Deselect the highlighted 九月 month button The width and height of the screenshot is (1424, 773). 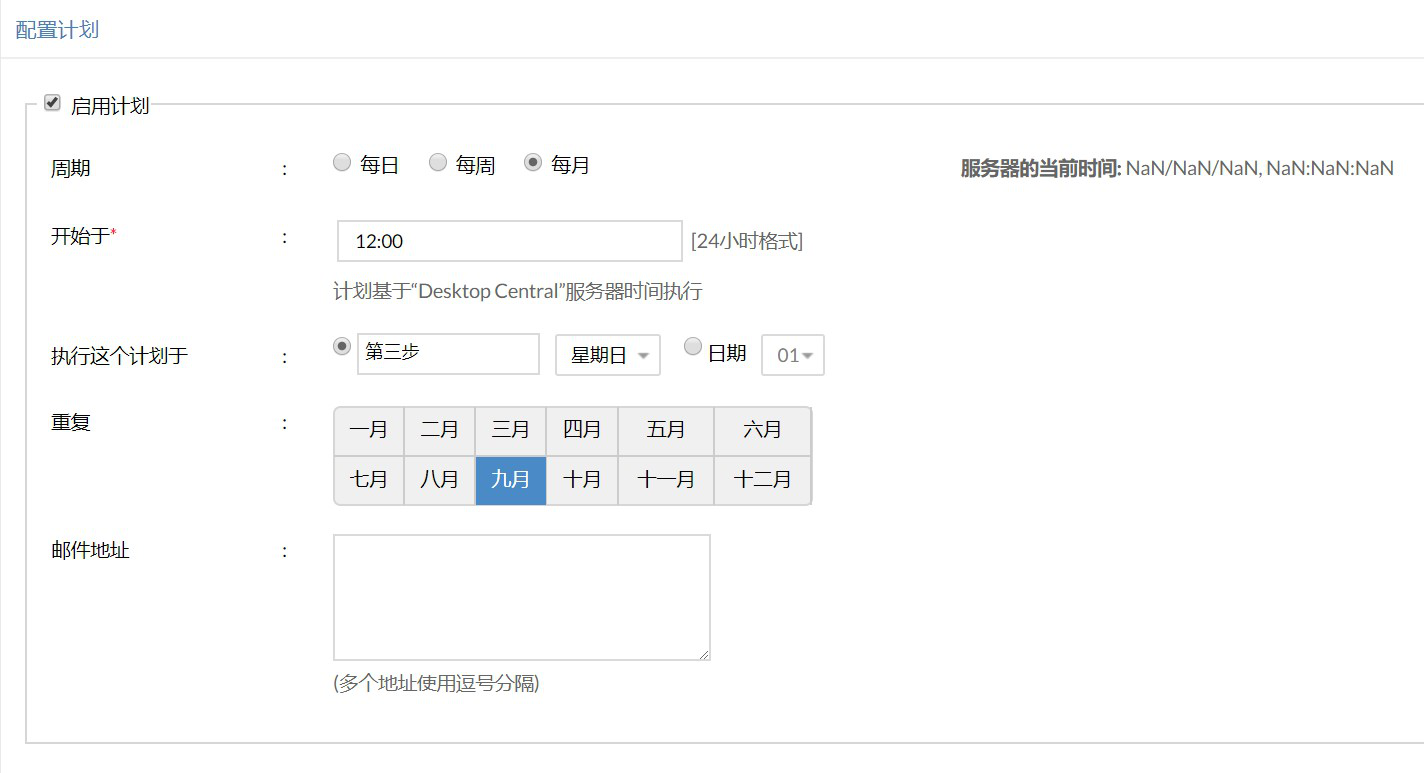tap(511, 481)
